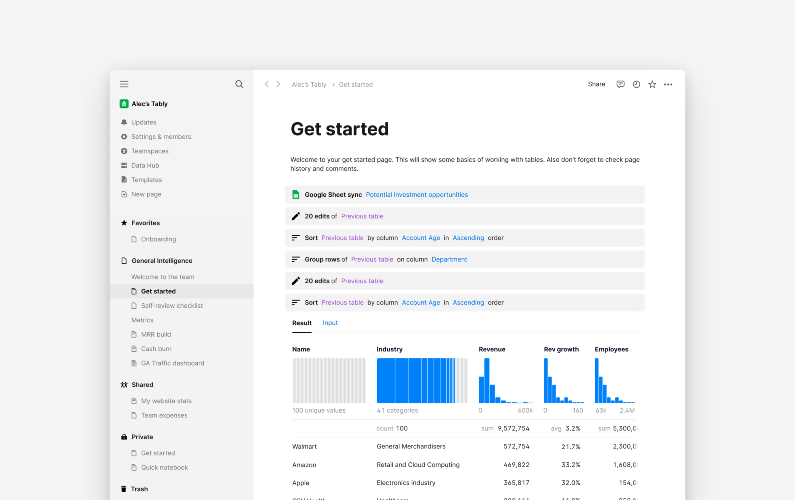Click the Share button

[596, 84]
